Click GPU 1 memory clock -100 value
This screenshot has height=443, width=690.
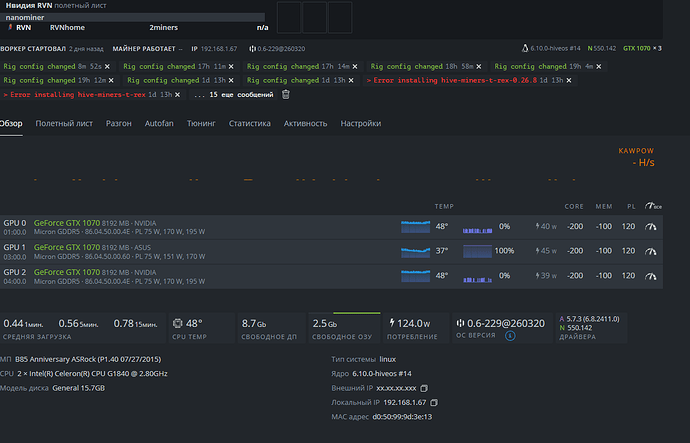point(604,251)
